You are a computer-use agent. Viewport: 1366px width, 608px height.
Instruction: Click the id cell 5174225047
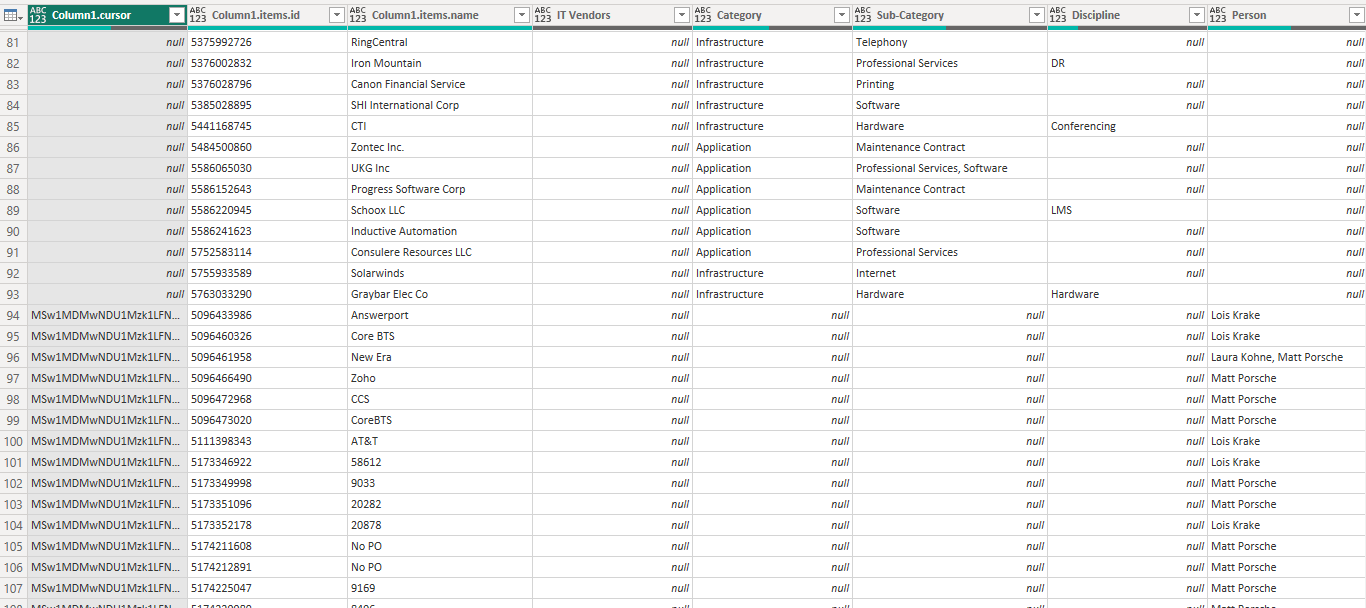267,588
